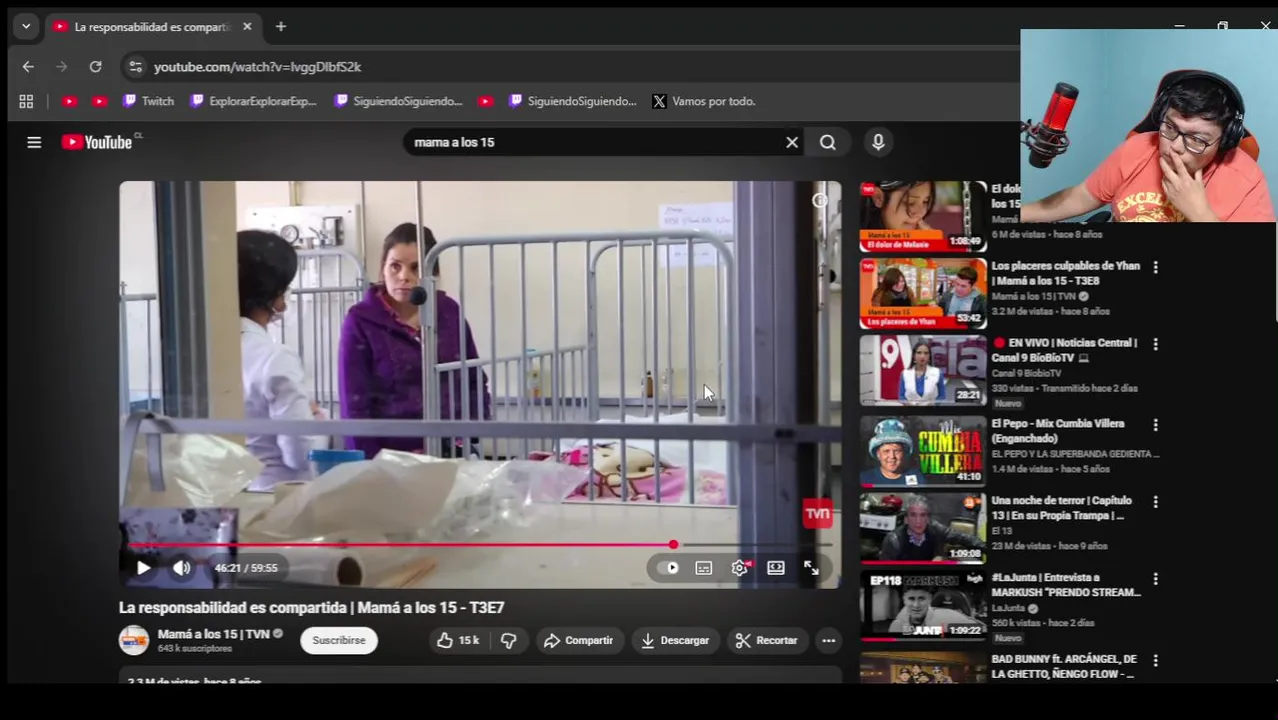Click the Recortar button
The width and height of the screenshot is (1278, 720).
pos(767,640)
